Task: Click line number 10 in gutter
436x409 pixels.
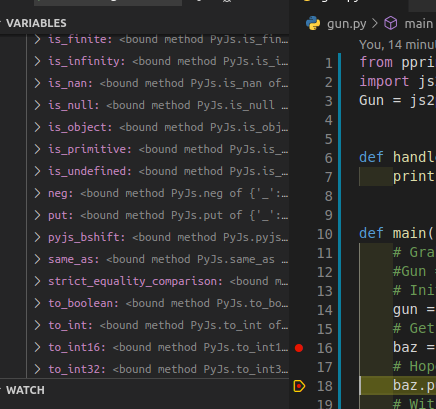Action: point(325,234)
